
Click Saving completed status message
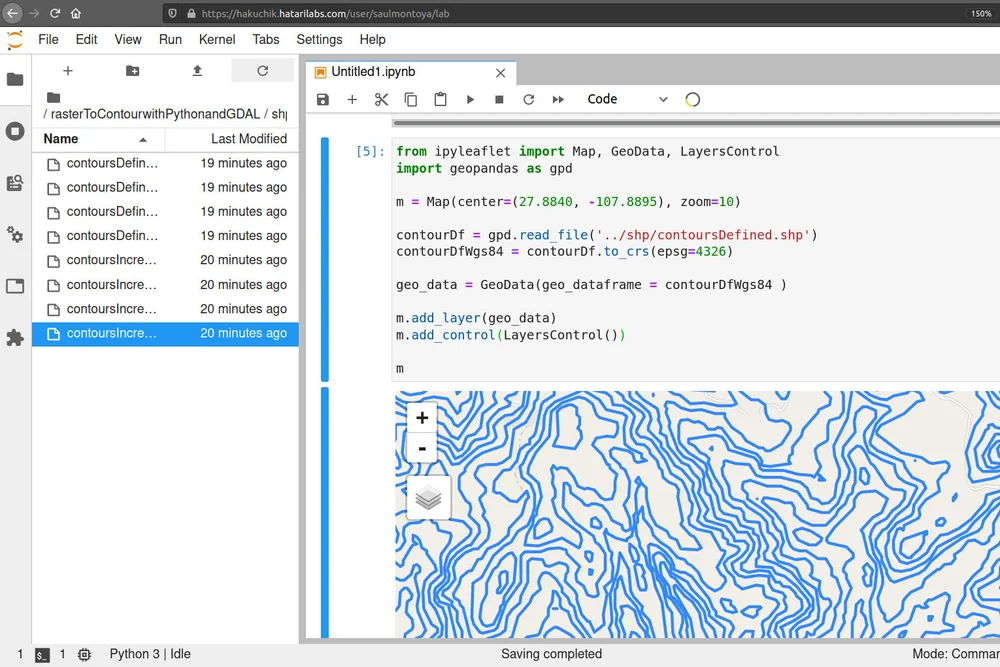[551, 654]
